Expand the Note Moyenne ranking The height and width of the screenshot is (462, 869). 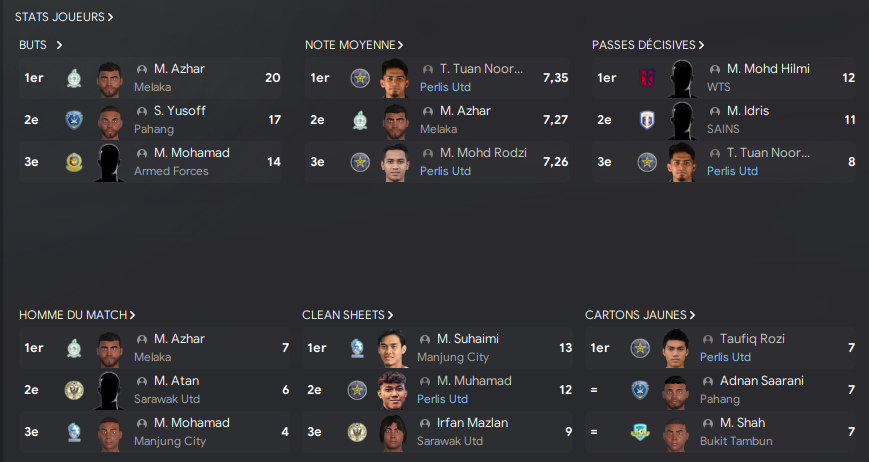pos(354,45)
